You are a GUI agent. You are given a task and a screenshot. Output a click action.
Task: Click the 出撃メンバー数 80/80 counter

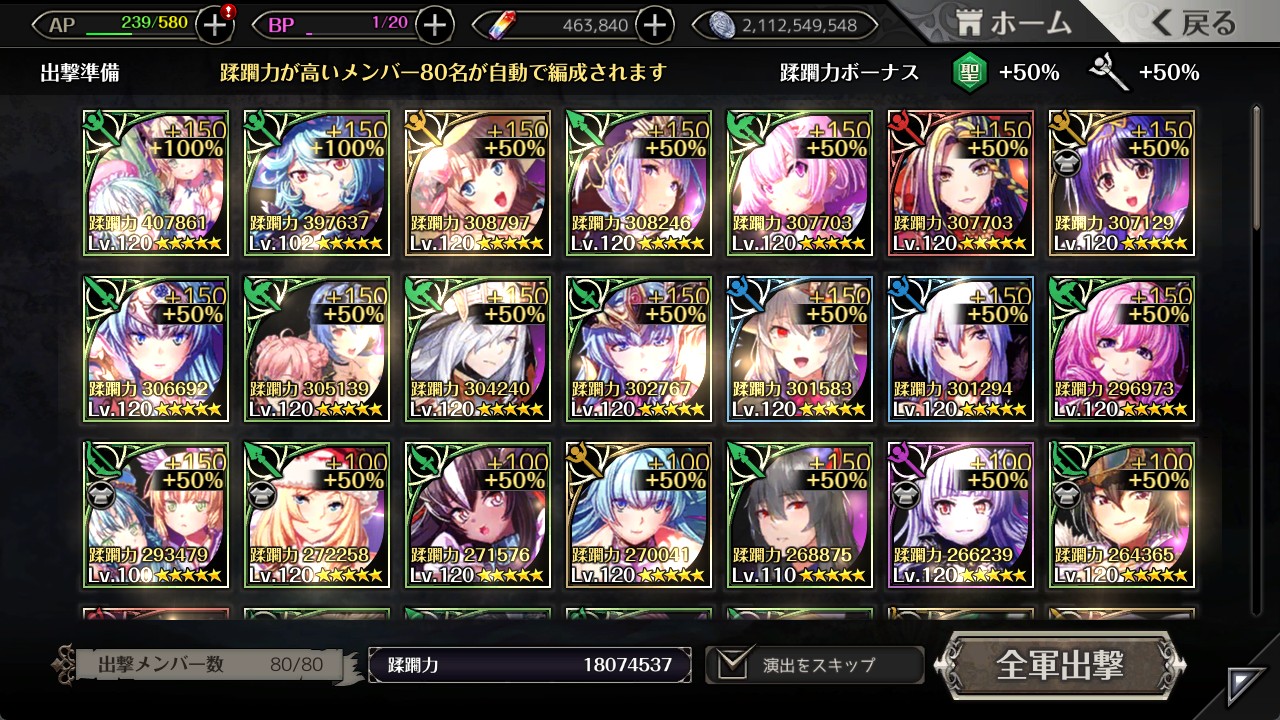click(x=209, y=665)
